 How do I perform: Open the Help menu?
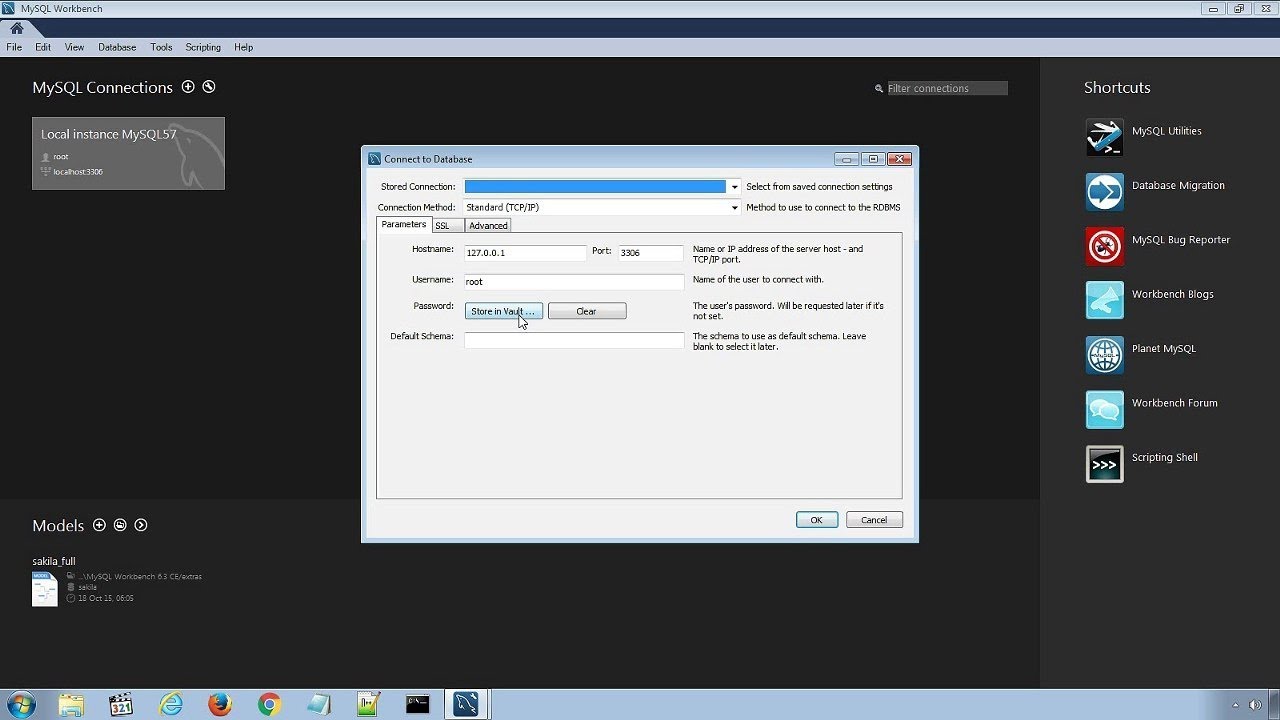pos(243,47)
